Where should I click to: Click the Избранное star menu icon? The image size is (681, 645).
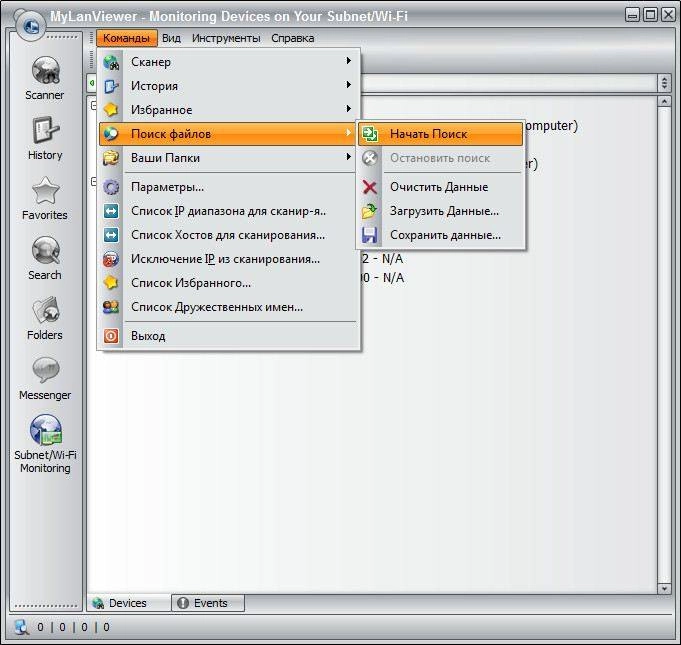point(111,110)
